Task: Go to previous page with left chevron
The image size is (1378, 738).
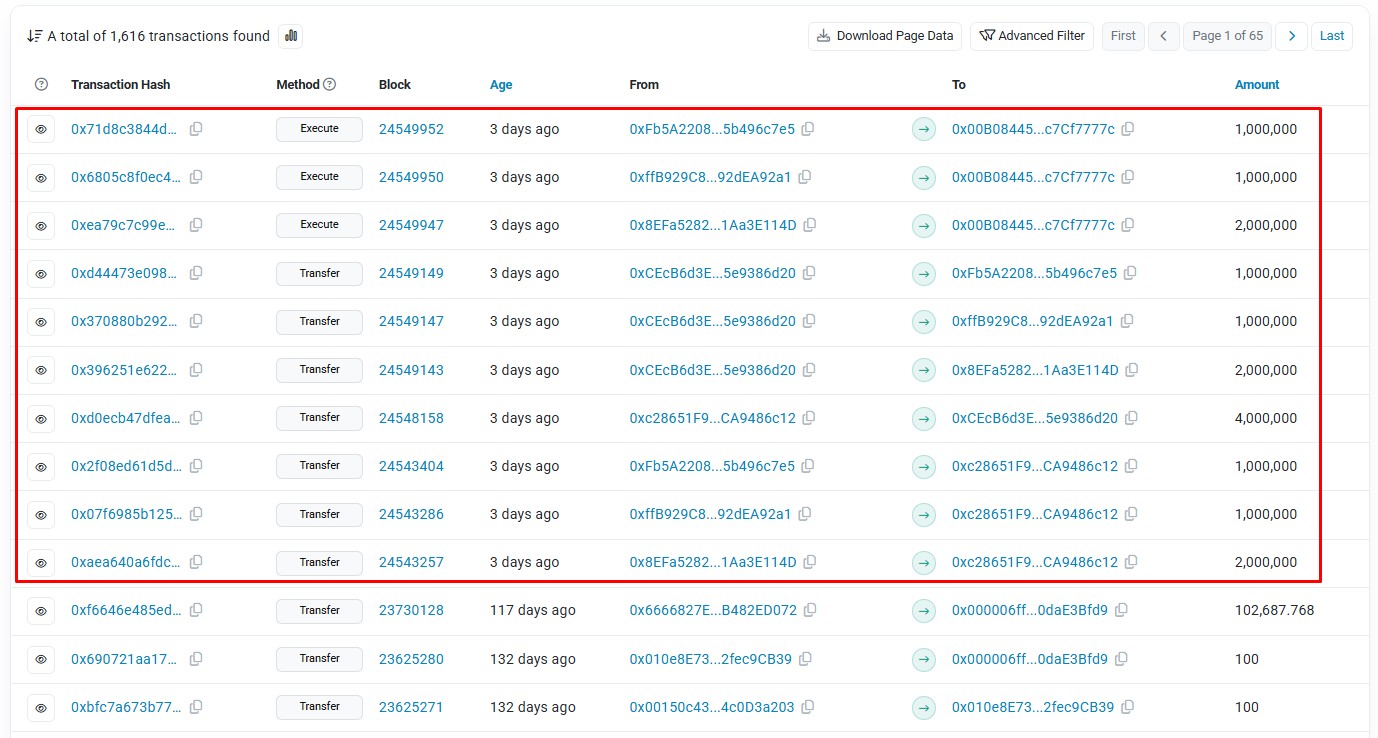Action: point(1163,36)
